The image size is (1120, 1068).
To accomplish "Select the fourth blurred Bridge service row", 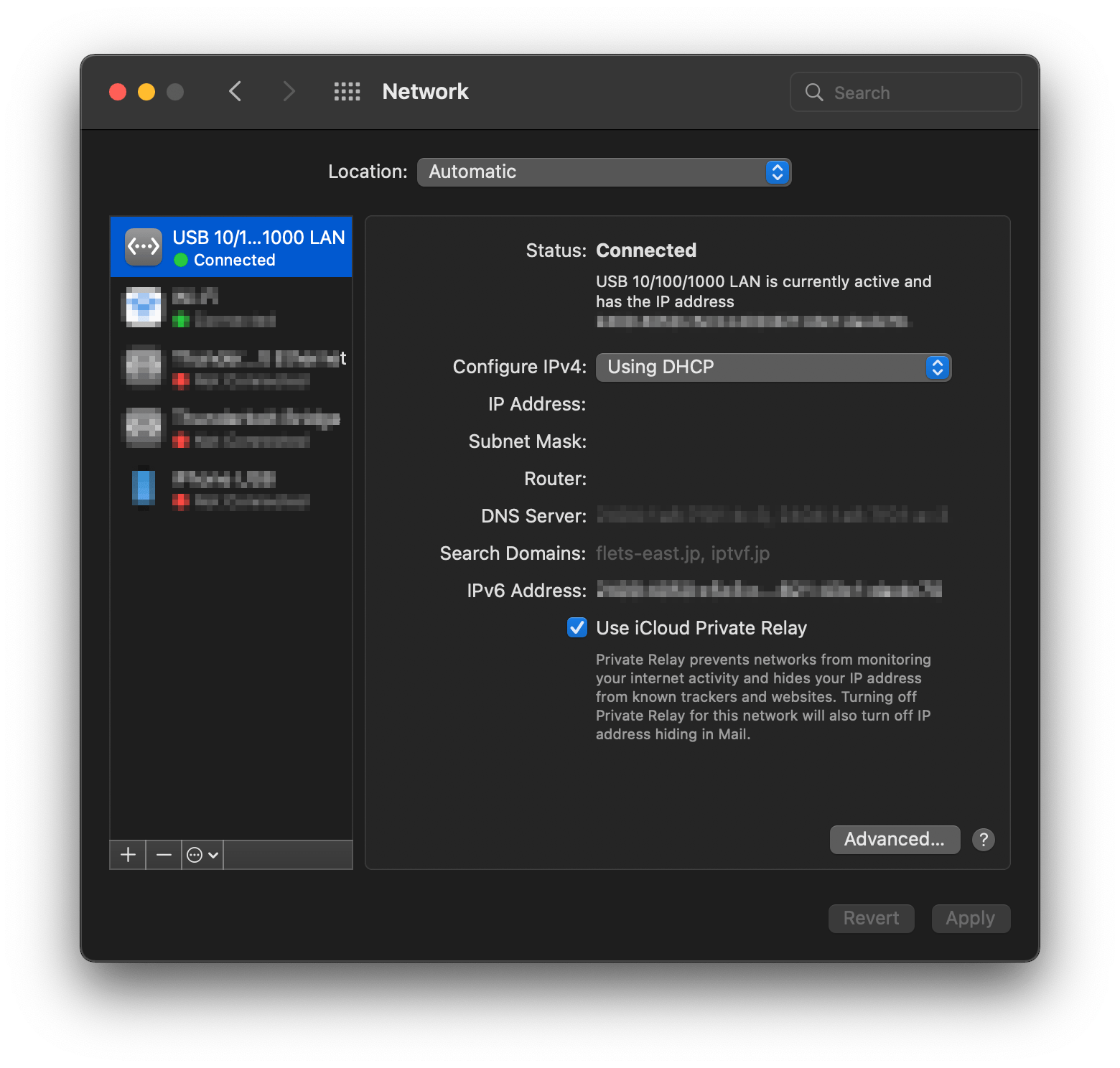I will coord(231,428).
